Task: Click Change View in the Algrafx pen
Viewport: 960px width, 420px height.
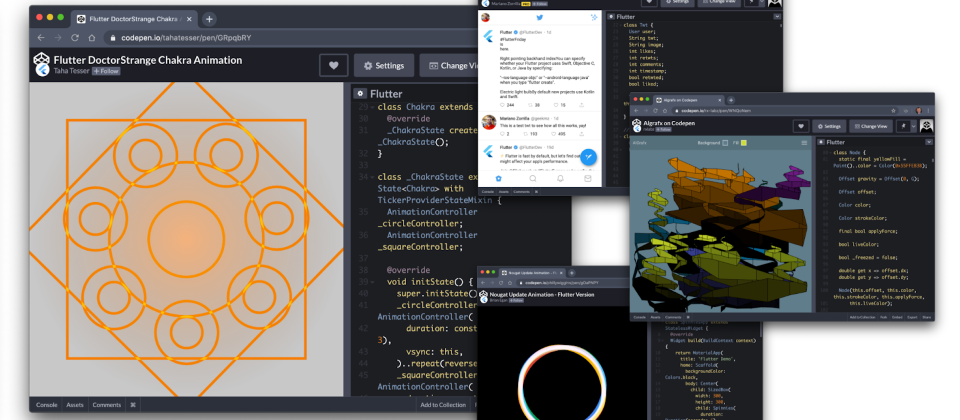Action: coord(871,126)
